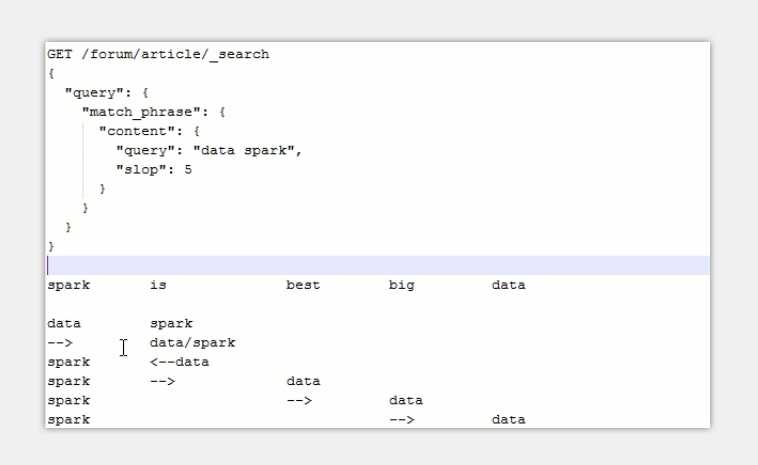Click the word "big" in token row
Screen dimensions: 758x465
click(402, 285)
